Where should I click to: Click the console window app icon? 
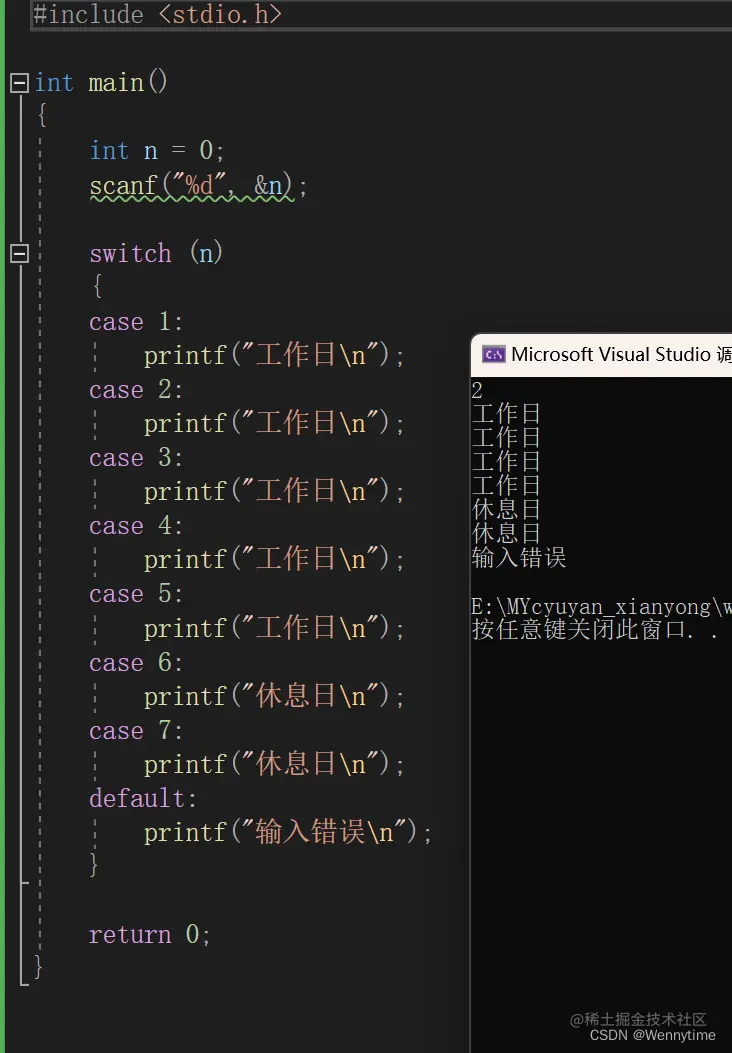point(494,355)
